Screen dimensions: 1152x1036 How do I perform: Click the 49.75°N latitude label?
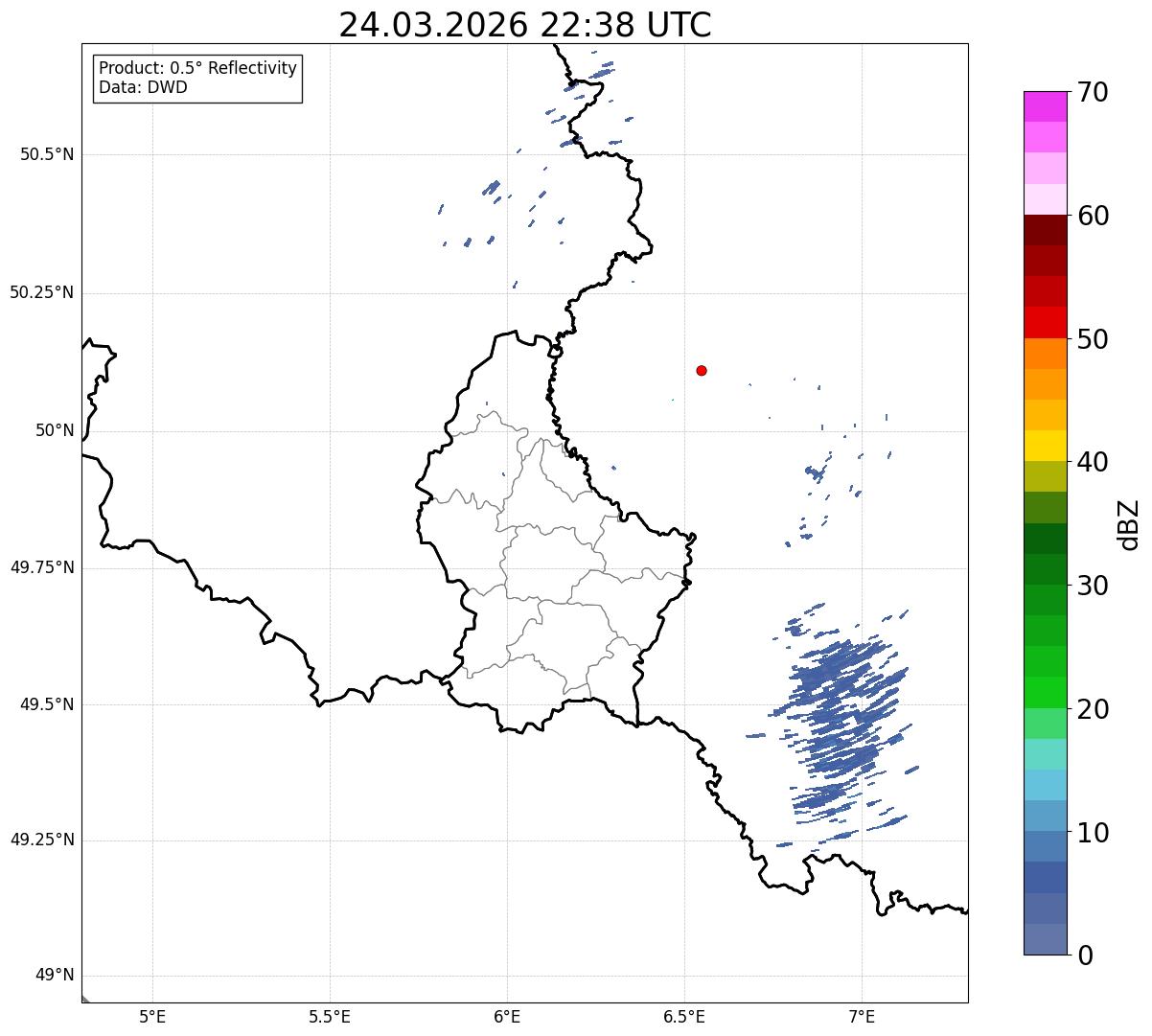pyautogui.click(x=42, y=567)
